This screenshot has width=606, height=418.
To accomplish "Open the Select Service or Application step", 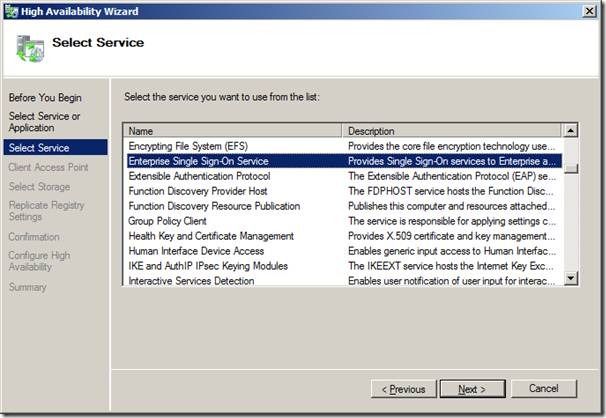I will click(x=44, y=122).
